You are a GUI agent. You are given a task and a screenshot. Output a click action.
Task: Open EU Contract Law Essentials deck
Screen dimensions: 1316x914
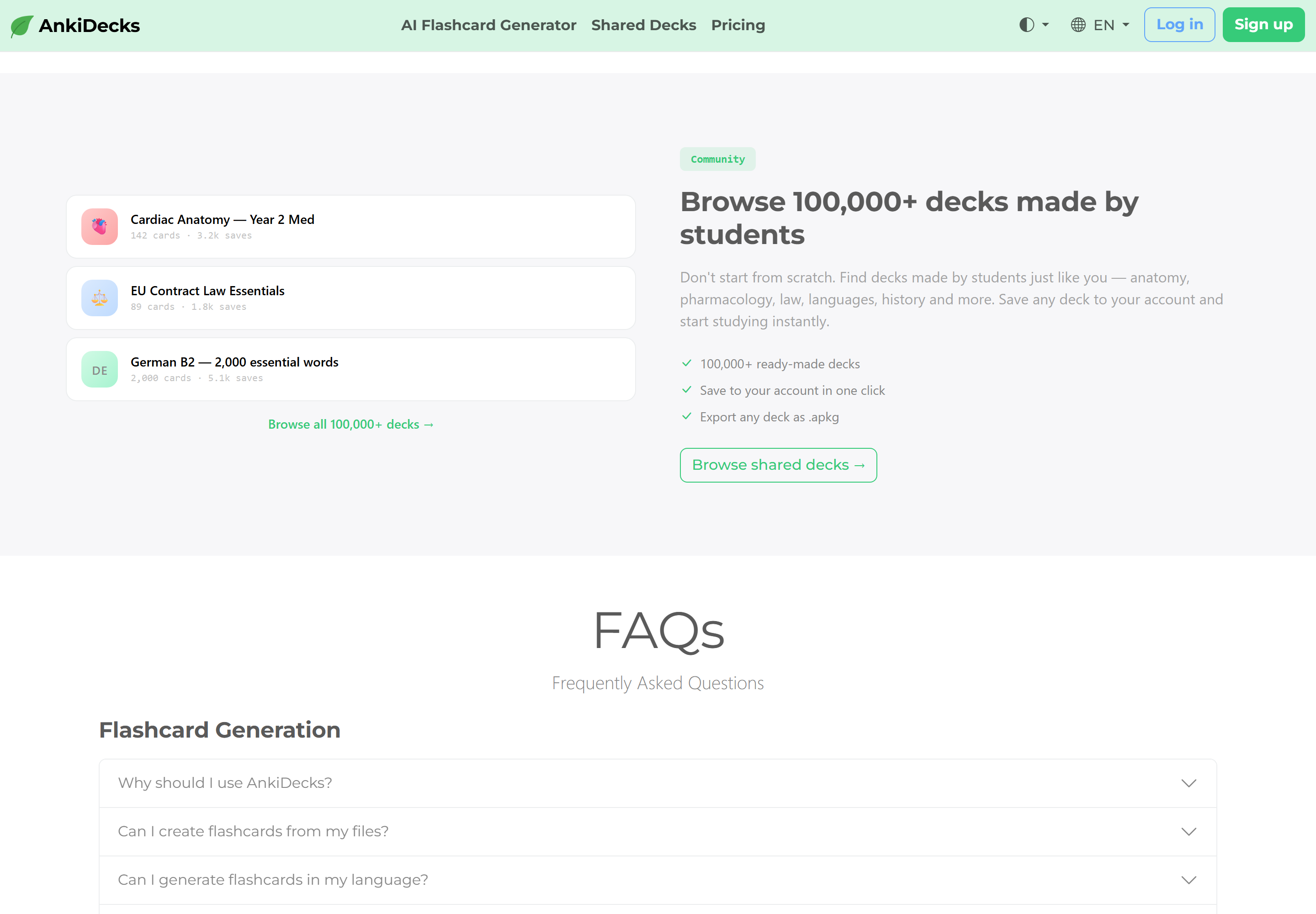pos(350,298)
